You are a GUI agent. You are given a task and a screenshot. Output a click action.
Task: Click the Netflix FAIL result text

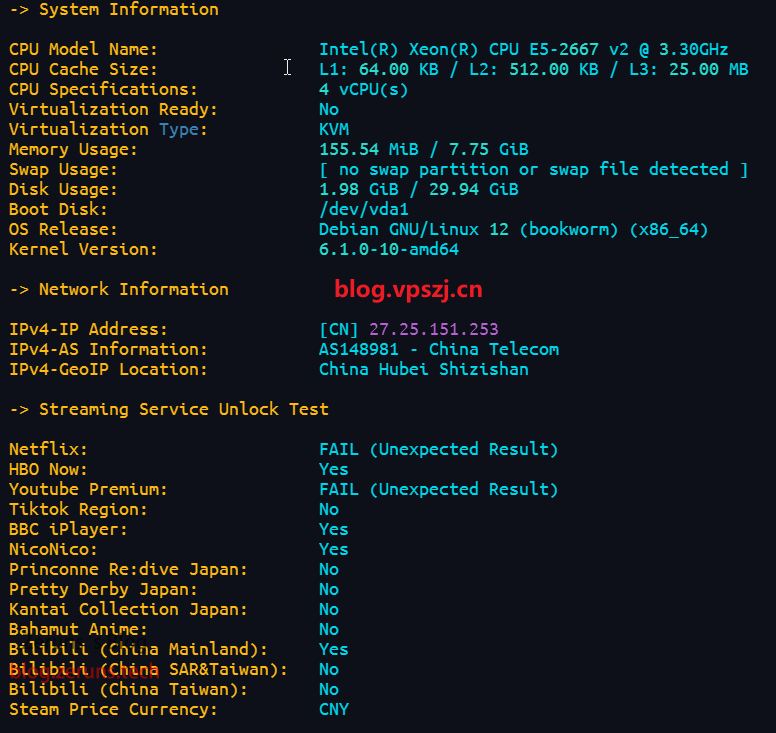(438, 449)
